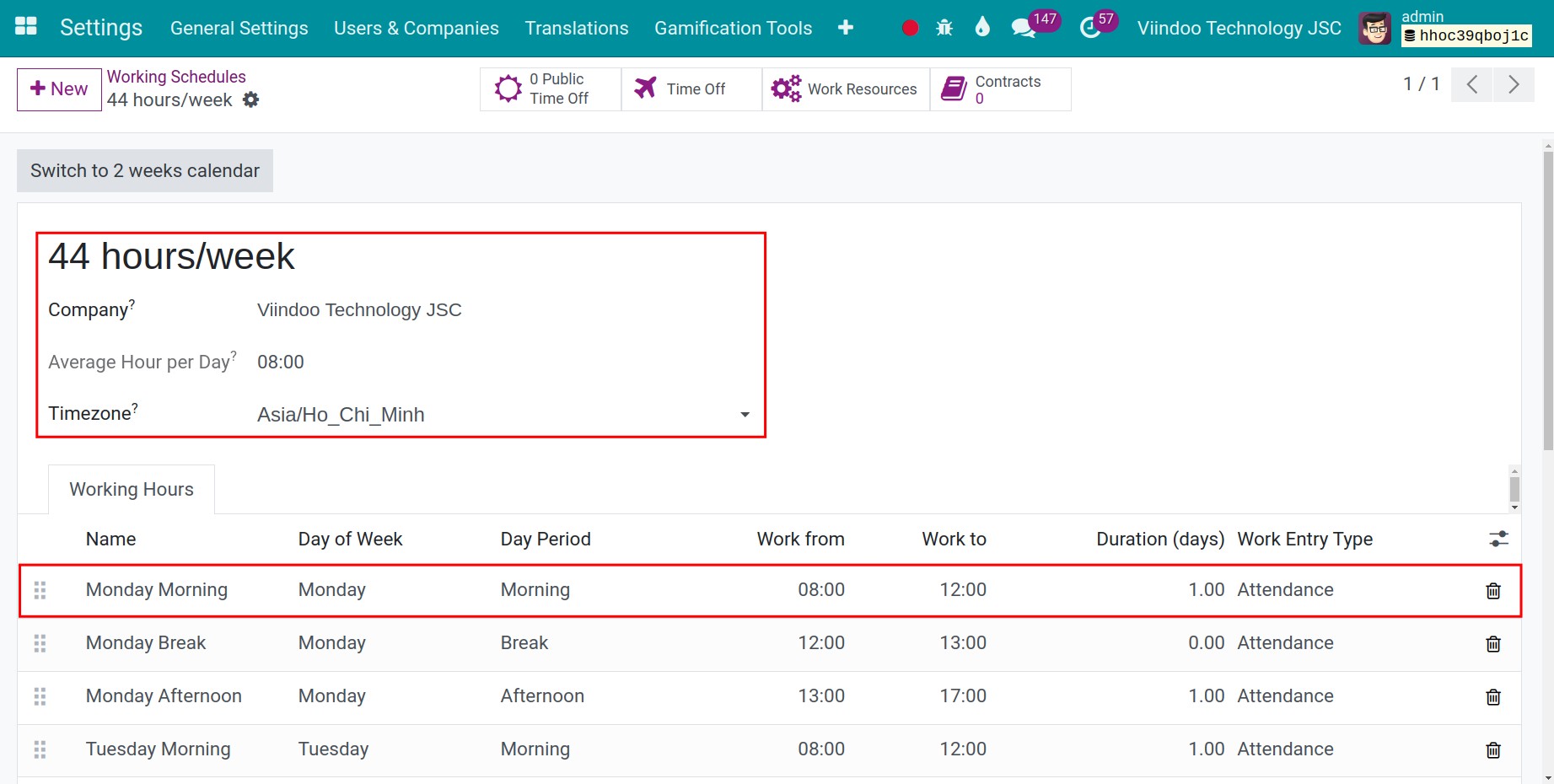Click the 0.00 duration cell of Monday Break
Screen dimensions: 1554x784
1206,643
